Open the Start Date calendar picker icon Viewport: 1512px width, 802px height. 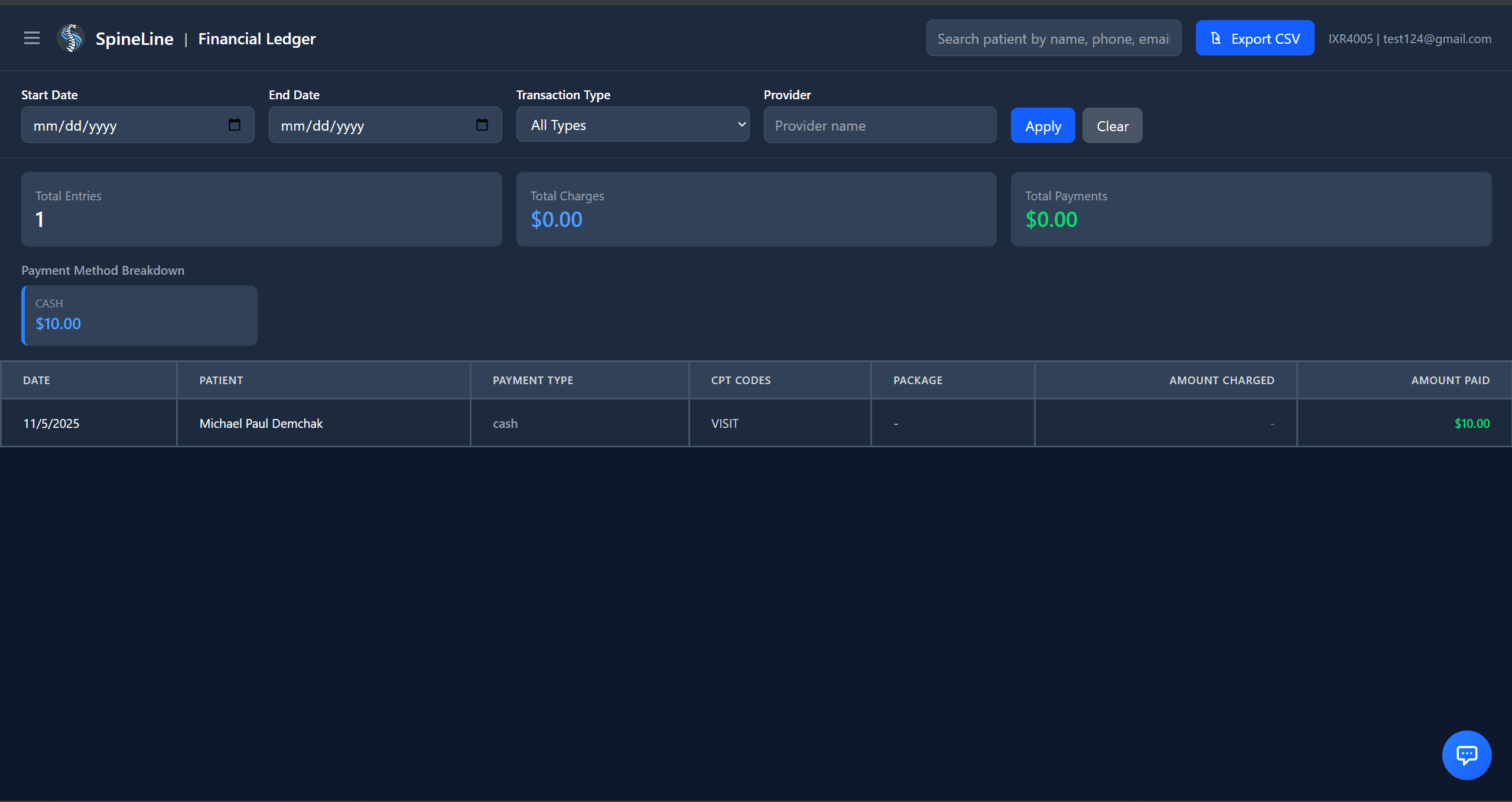coord(235,125)
